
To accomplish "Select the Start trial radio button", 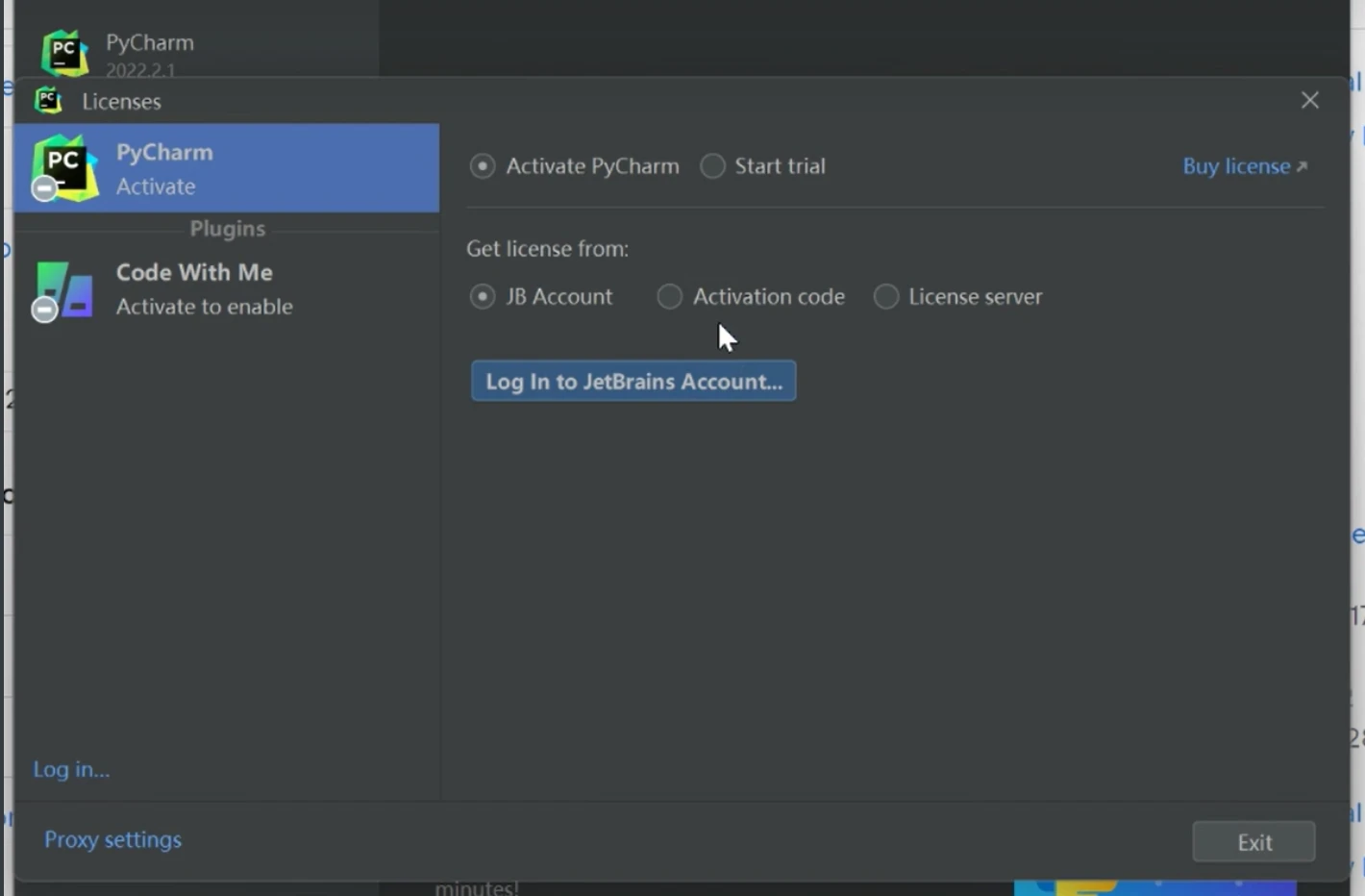I will 712,166.
